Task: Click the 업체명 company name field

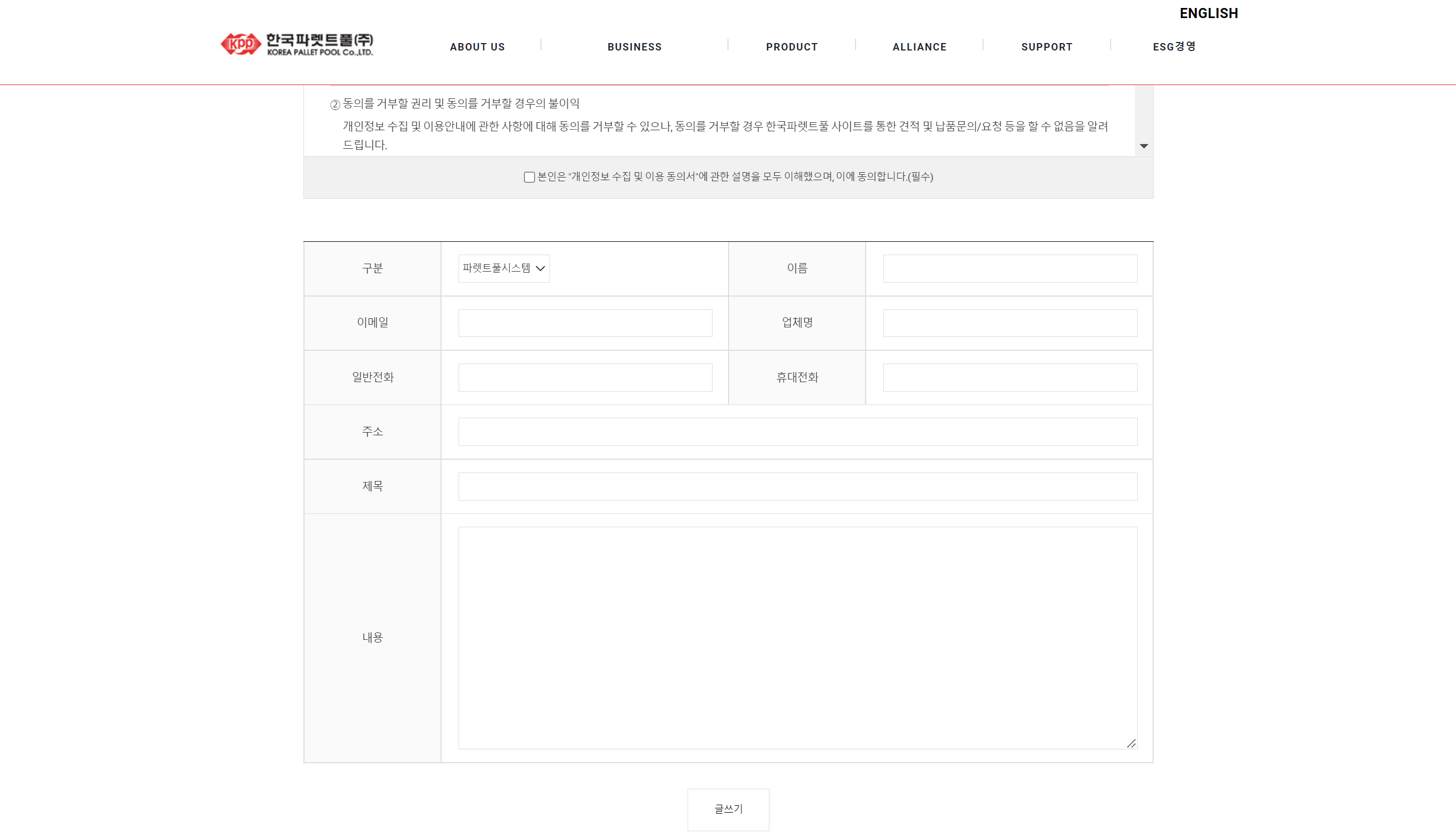Action: click(x=1010, y=323)
